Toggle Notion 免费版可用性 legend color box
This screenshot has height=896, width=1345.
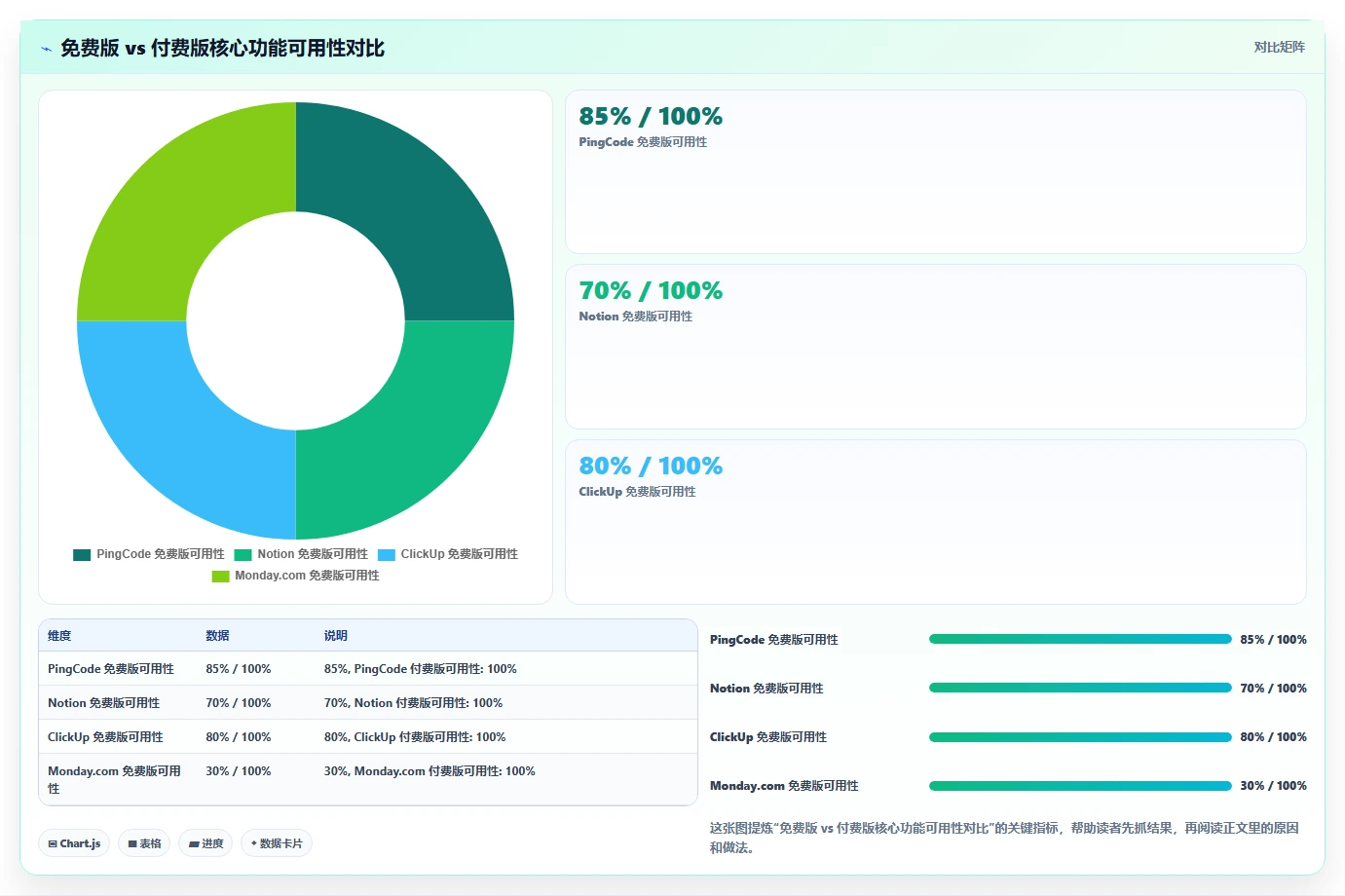[x=243, y=555]
